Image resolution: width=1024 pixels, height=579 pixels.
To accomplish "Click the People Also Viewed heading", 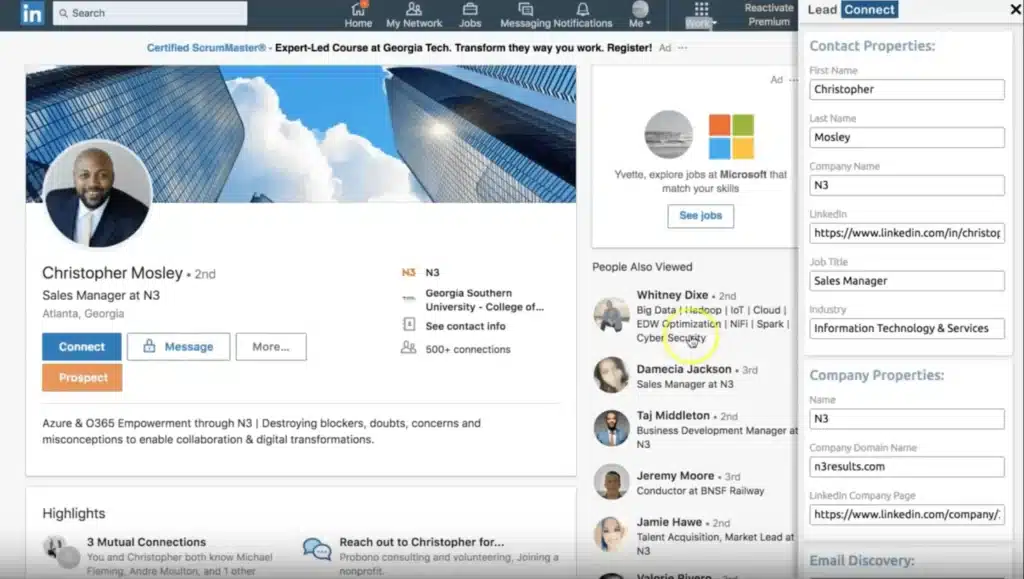I will tap(642, 267).
